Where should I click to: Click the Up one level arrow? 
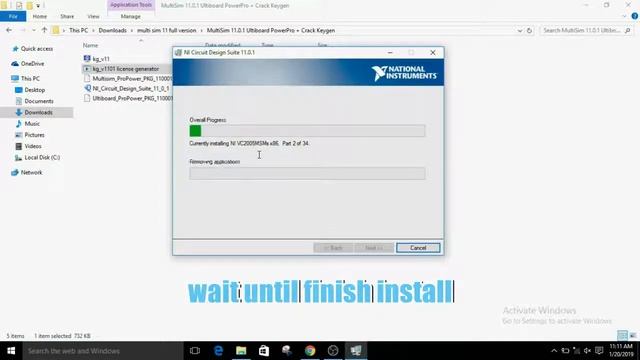tap(44, 30)
